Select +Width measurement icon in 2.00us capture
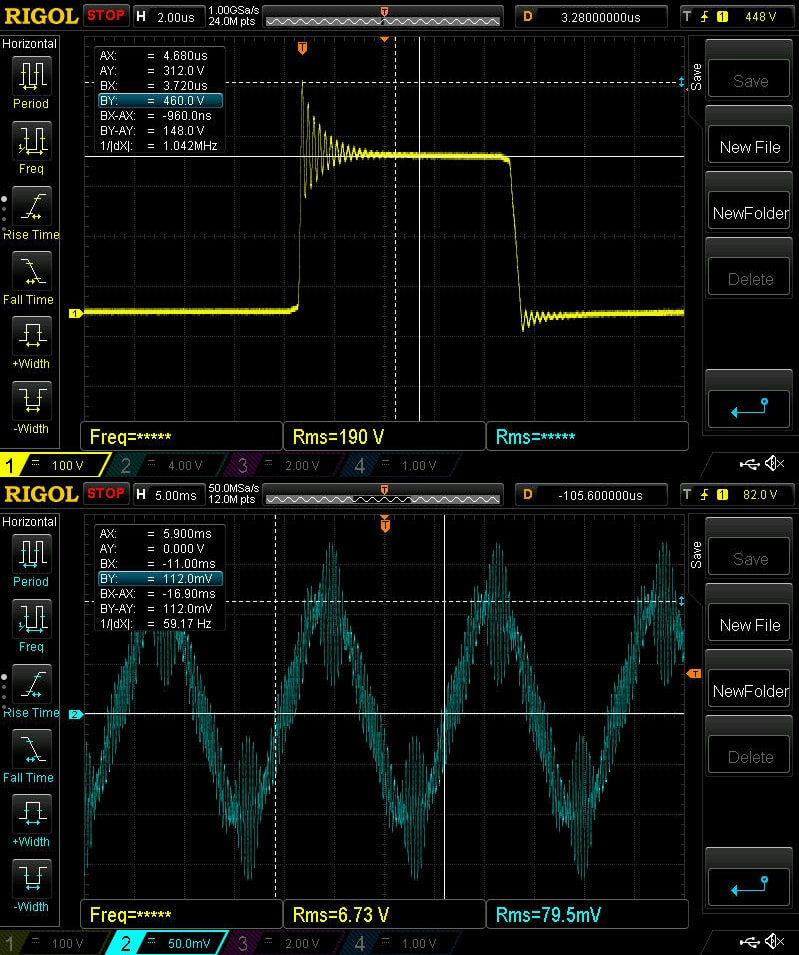Viewport: 799px width, 955px height. 32,336
